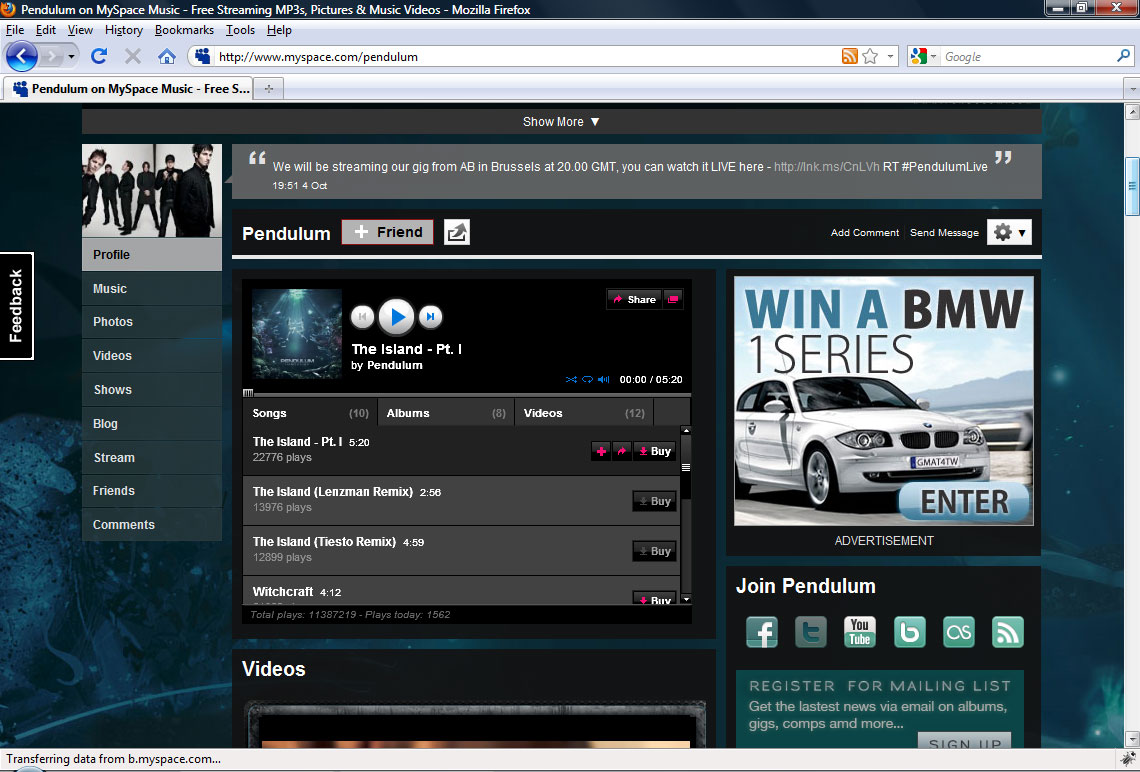Click the search magnifier icon in Google box
This screenshot has width=1140, height=772.
(1123, 56)
